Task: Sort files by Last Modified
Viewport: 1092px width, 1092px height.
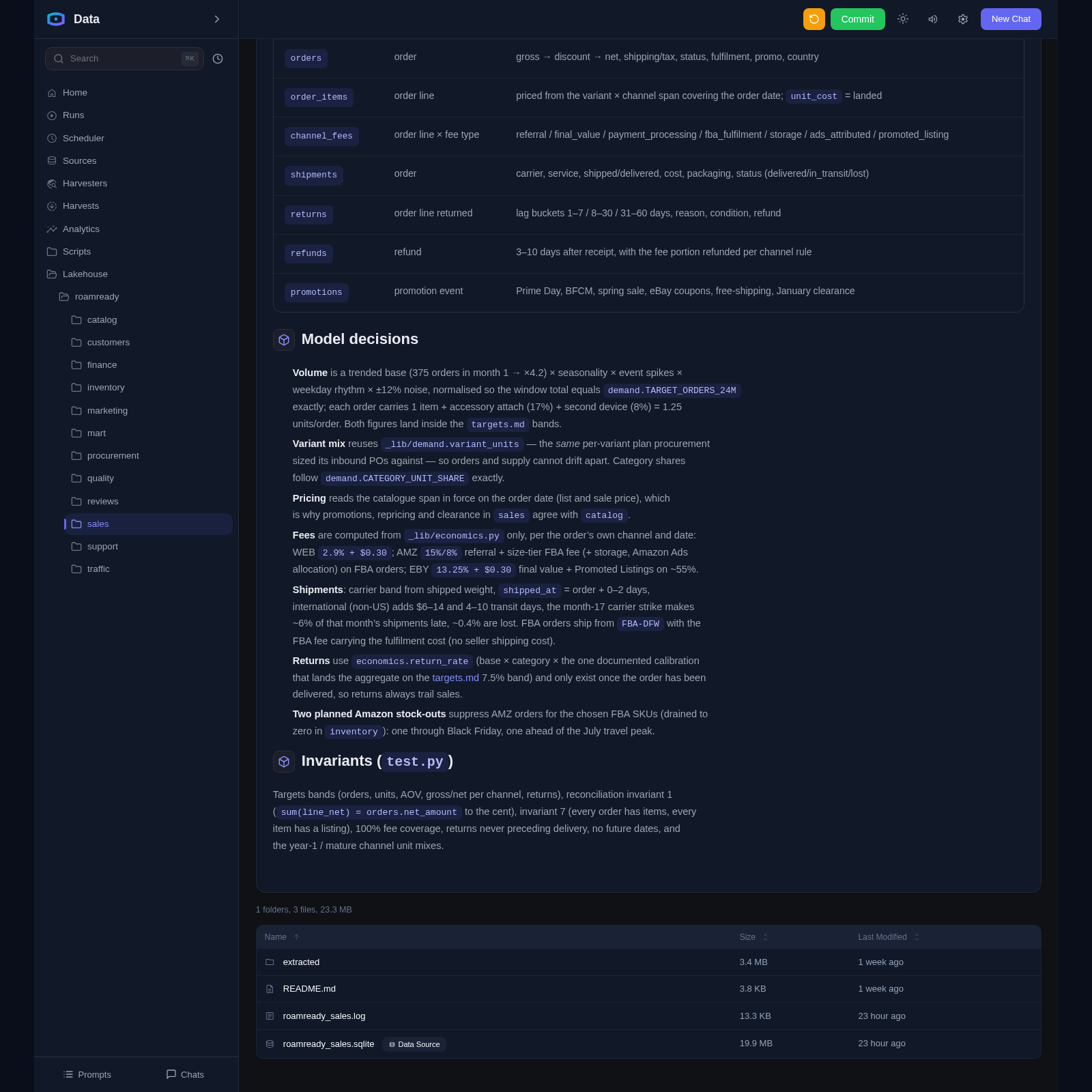Action: 889,937
